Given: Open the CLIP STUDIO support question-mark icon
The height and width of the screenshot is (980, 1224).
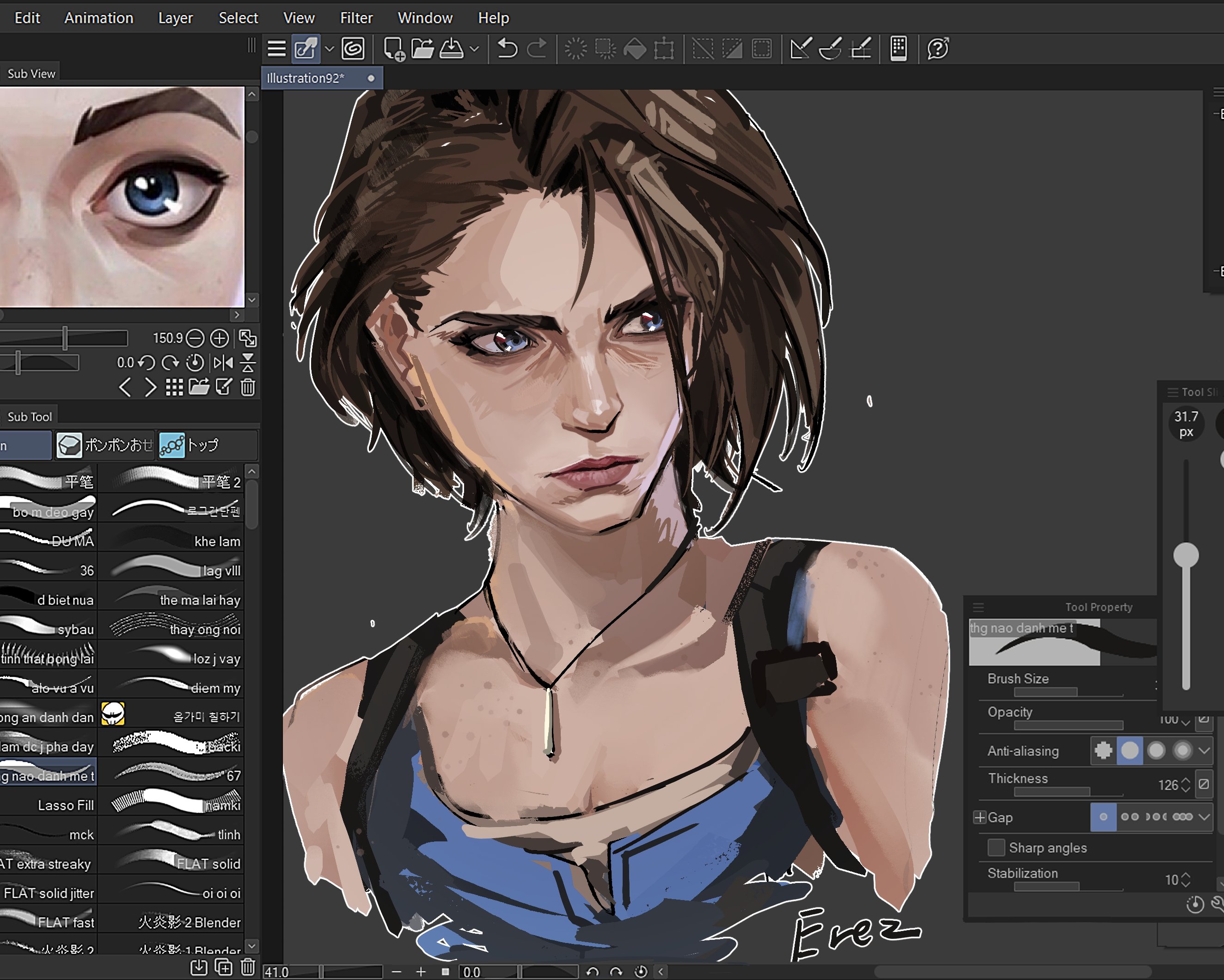Looking at the screenshot, I should pos(938,49).
